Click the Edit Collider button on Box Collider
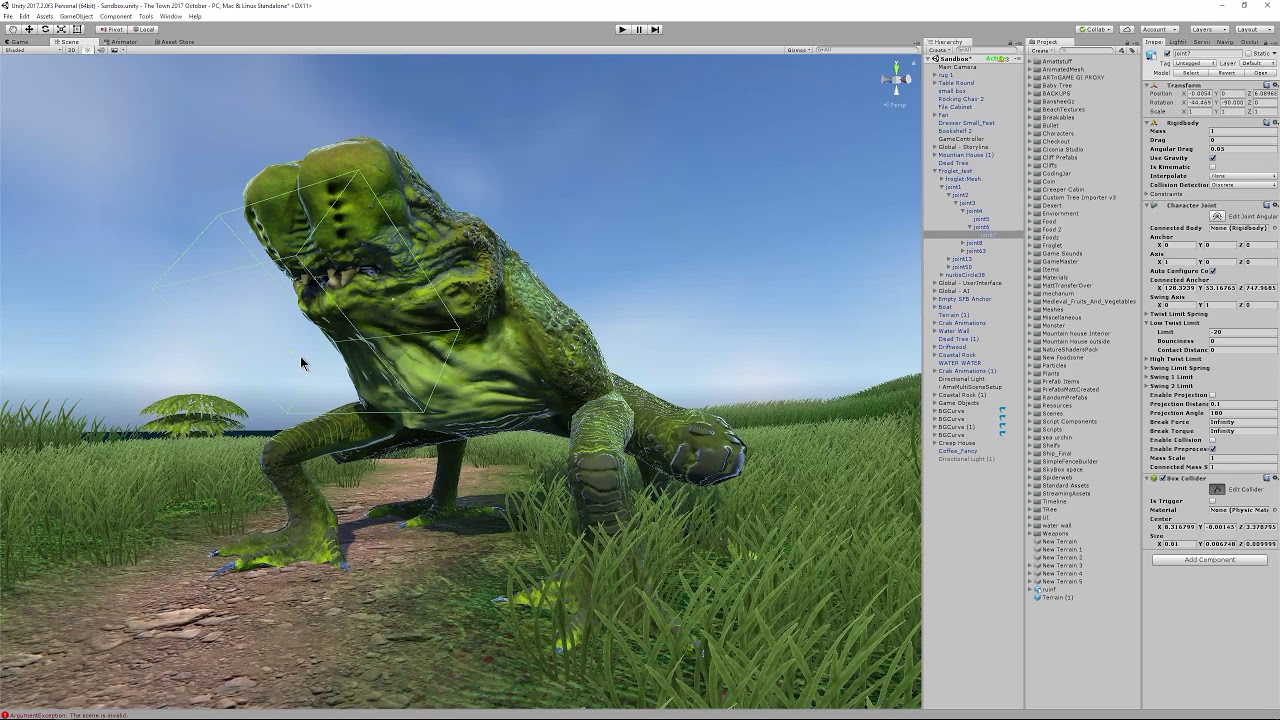1280x720 pixels. tap(1217, 489)
